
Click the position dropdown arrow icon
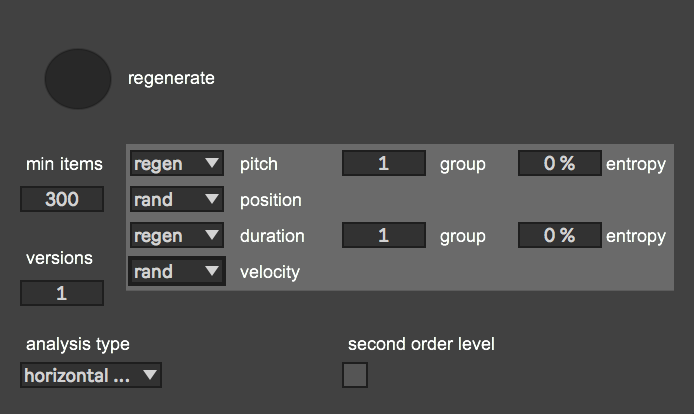(x=212, y=199)
